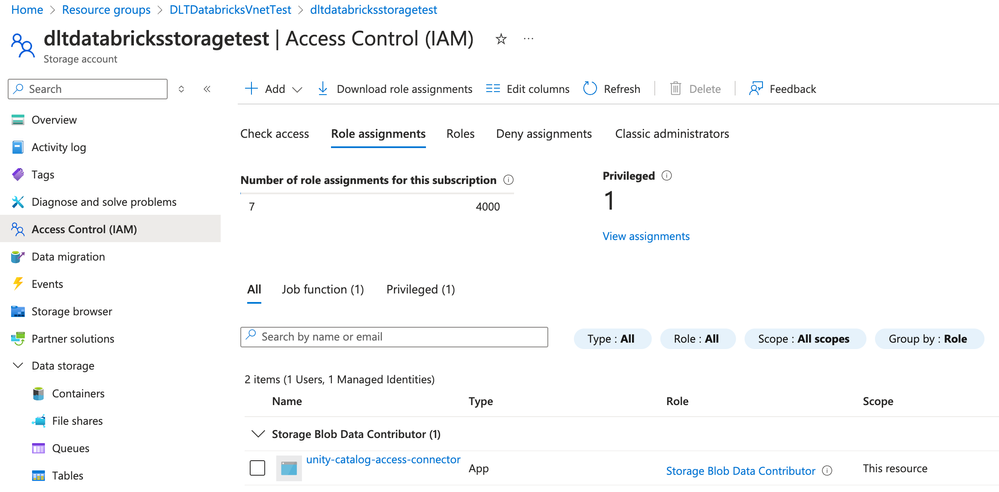999x492 pixels.
Task: Select the All assignments tab
Action: (254, 289)
